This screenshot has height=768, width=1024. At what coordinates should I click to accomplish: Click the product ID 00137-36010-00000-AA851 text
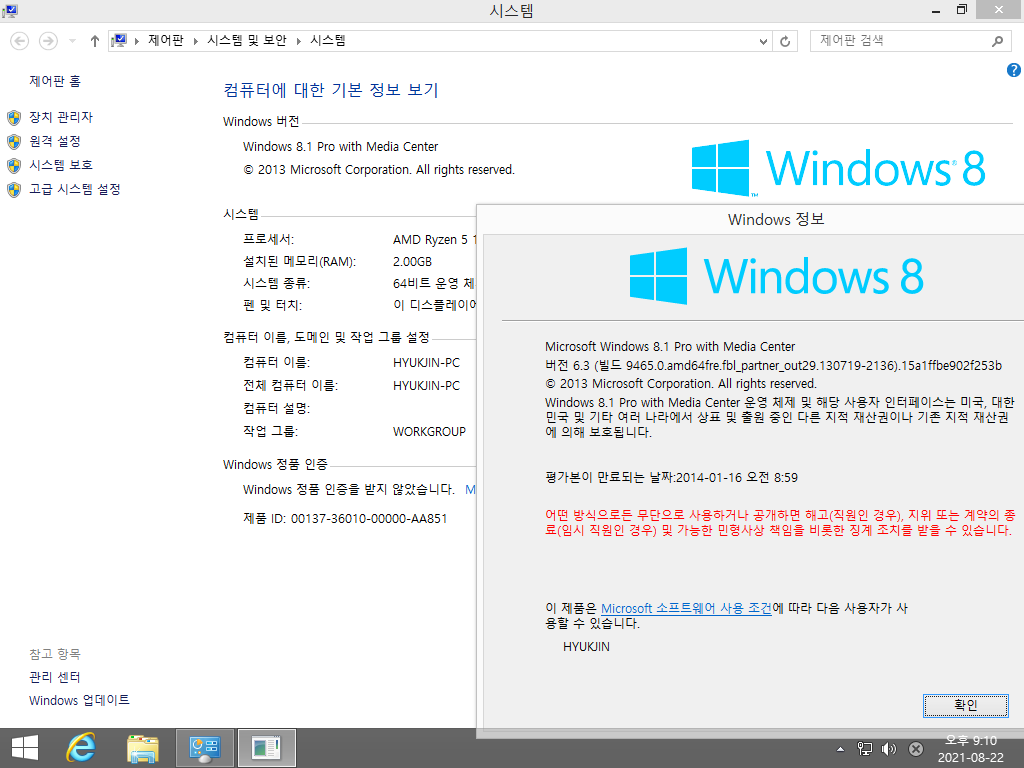[369, 519]
